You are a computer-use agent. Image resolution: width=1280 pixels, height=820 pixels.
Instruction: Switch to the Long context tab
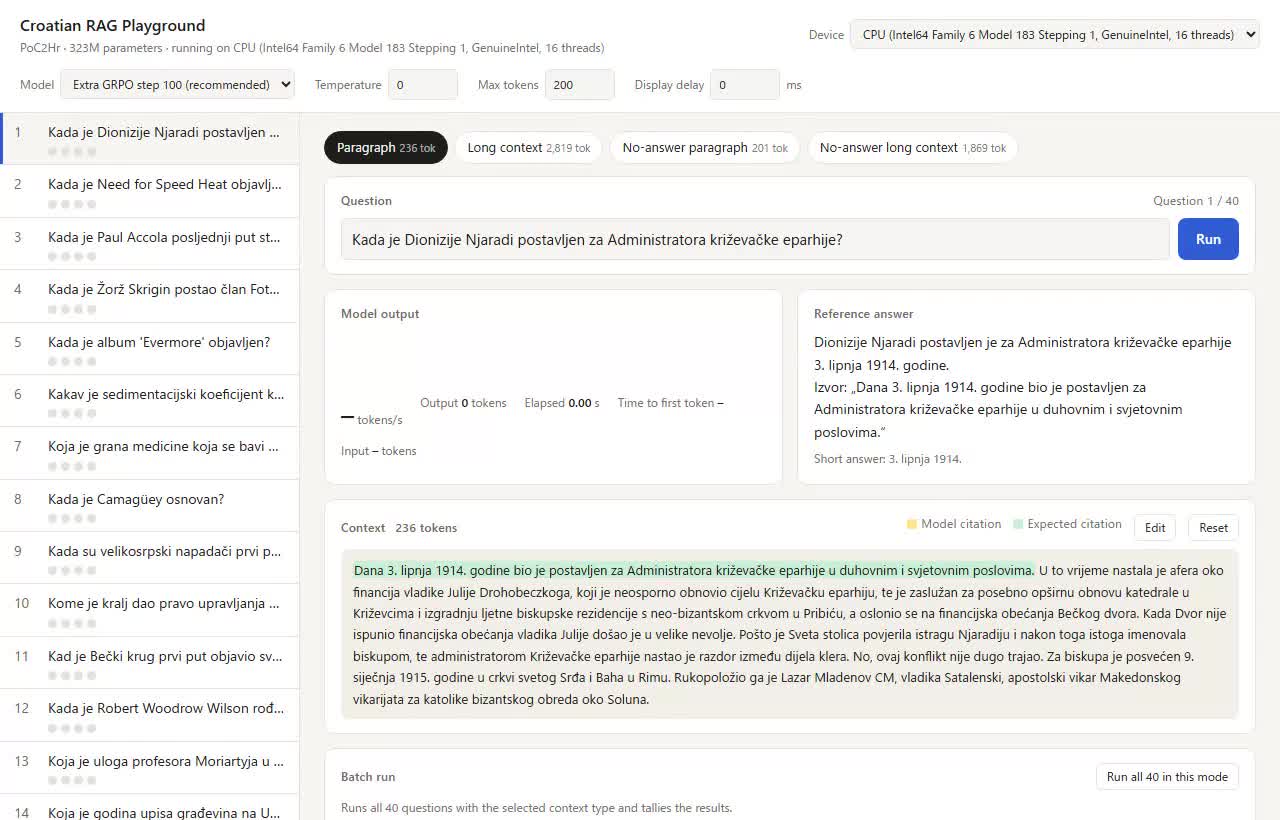coord(528,148)
